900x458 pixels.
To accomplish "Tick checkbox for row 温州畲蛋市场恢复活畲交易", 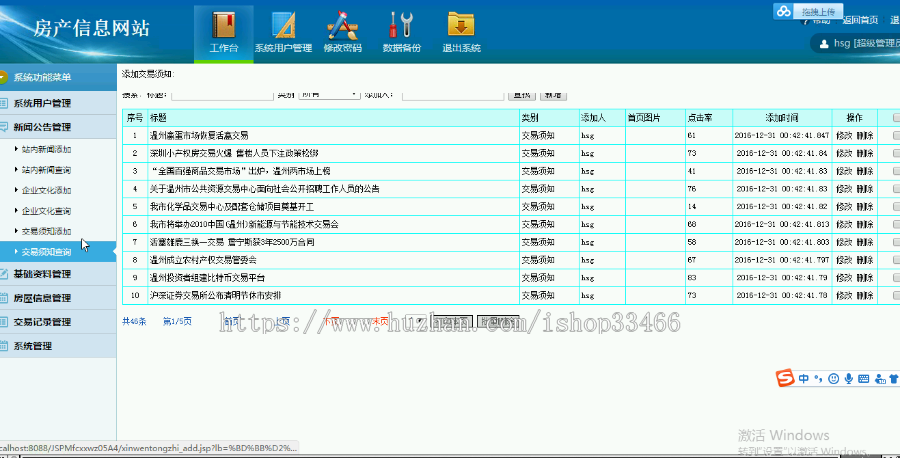I will tap(896, 135).
